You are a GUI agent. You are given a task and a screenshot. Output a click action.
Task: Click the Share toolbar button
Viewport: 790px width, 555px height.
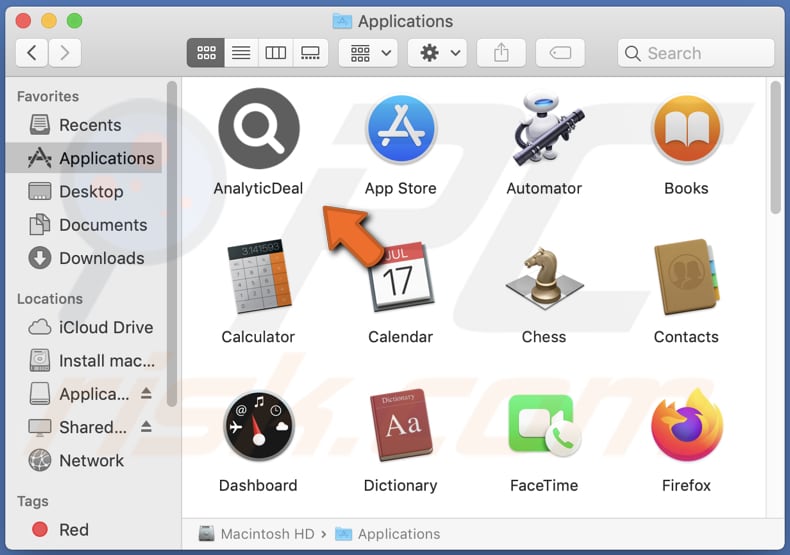click(501, 53)
